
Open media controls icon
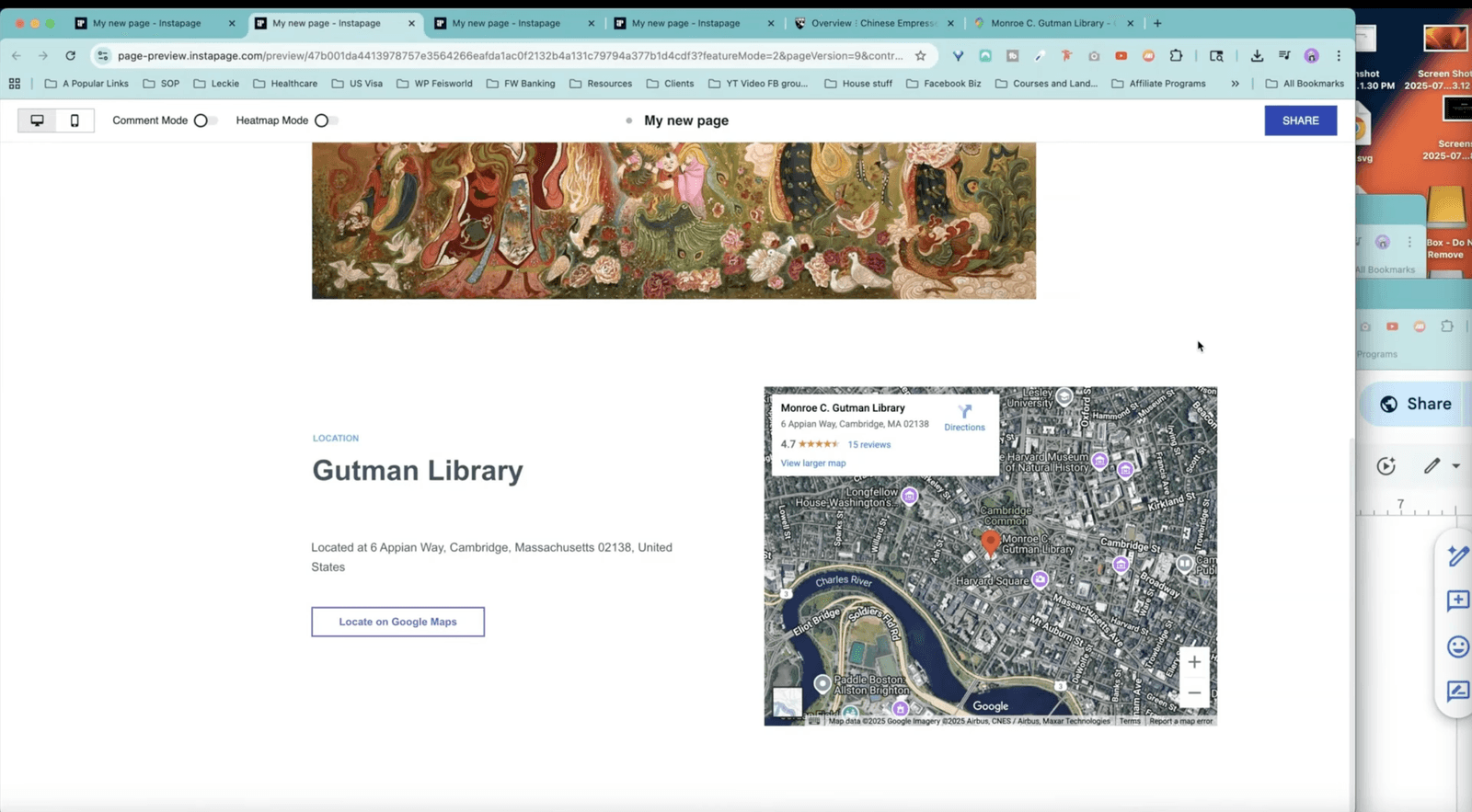[1284, 56]
